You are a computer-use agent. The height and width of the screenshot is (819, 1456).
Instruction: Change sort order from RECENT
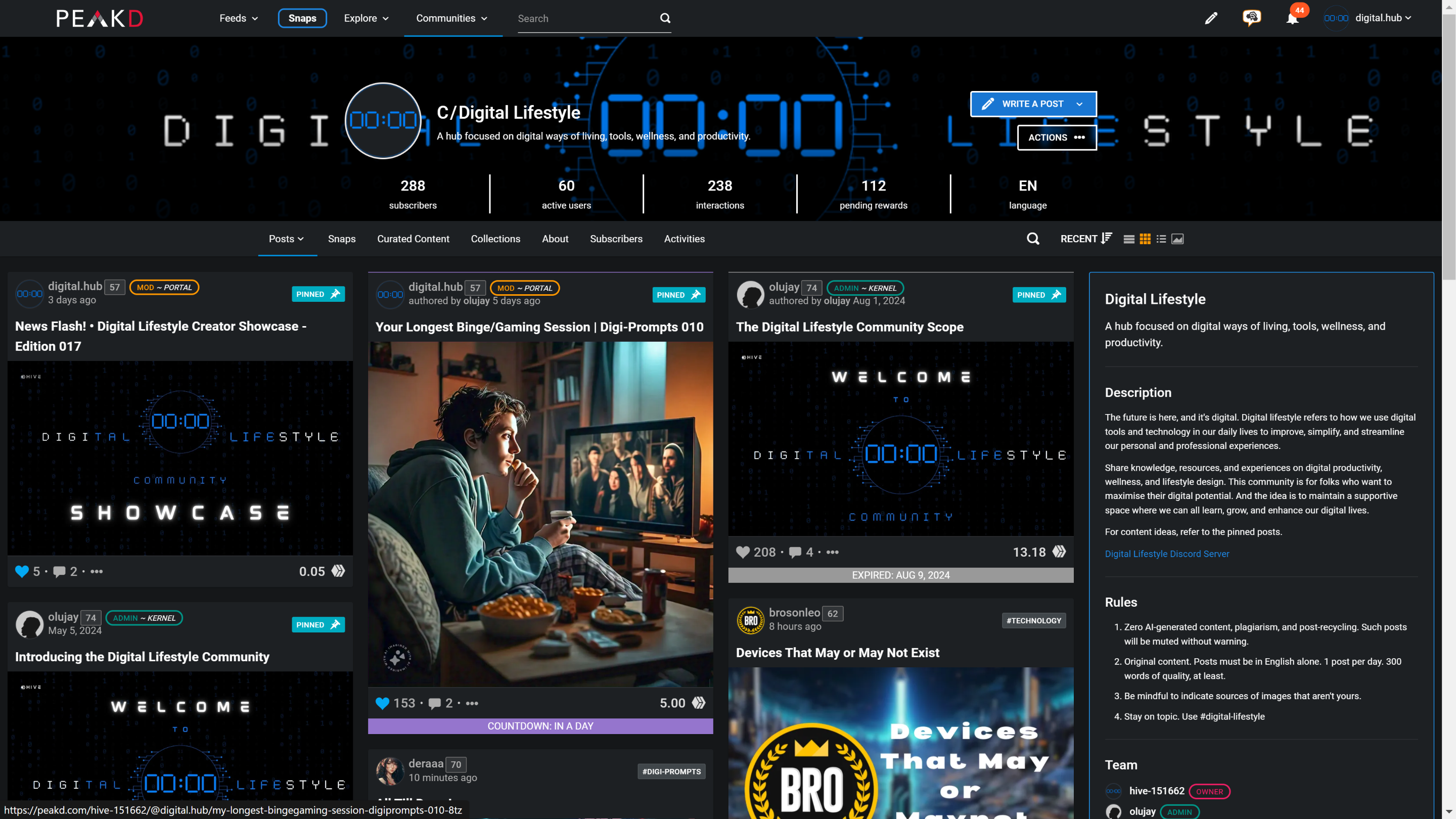[1086, 239]
